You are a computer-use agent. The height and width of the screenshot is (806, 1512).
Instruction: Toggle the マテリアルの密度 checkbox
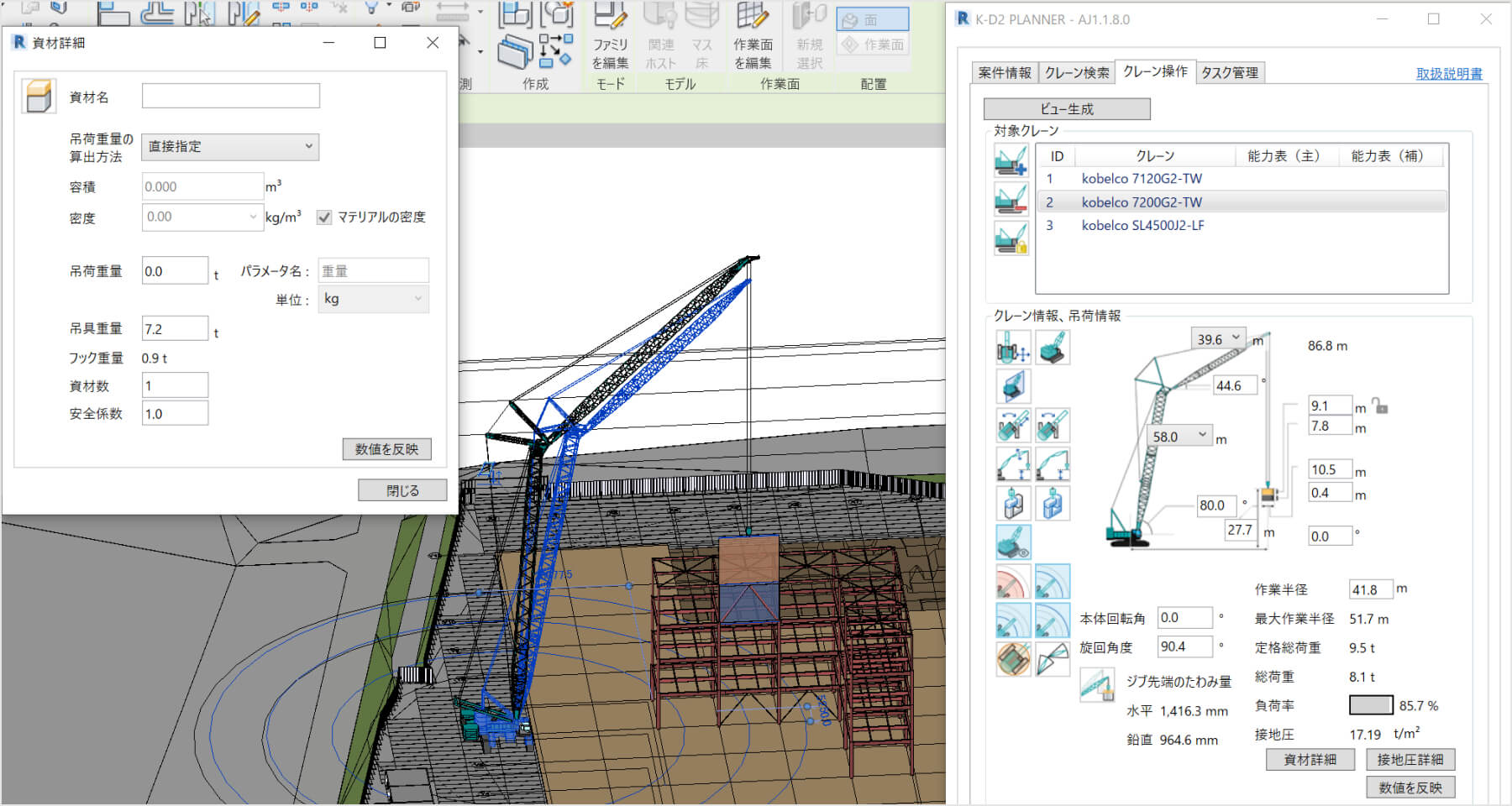pyautogui.click(x=324, y=217)
